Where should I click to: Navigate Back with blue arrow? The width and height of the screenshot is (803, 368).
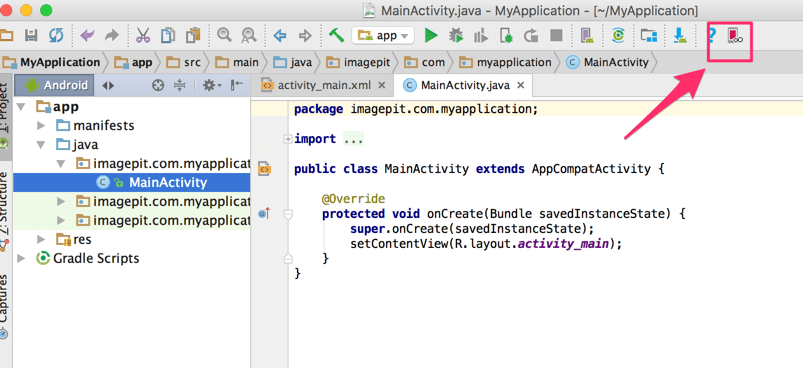(280, 35)
